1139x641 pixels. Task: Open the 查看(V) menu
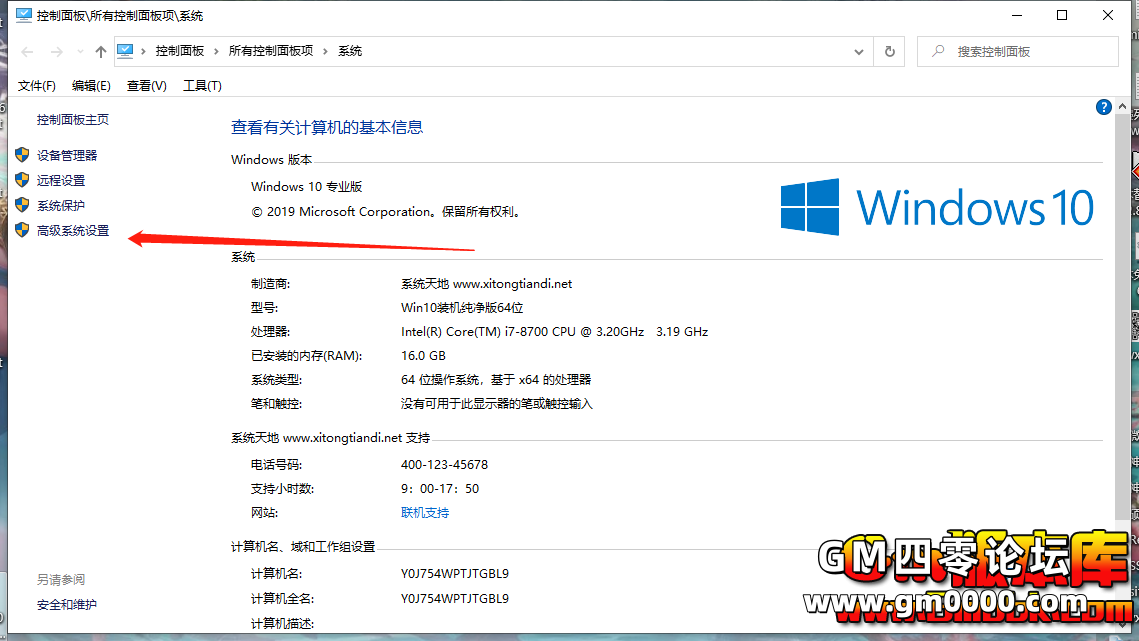pyautogui.click(x=147, y=86)
